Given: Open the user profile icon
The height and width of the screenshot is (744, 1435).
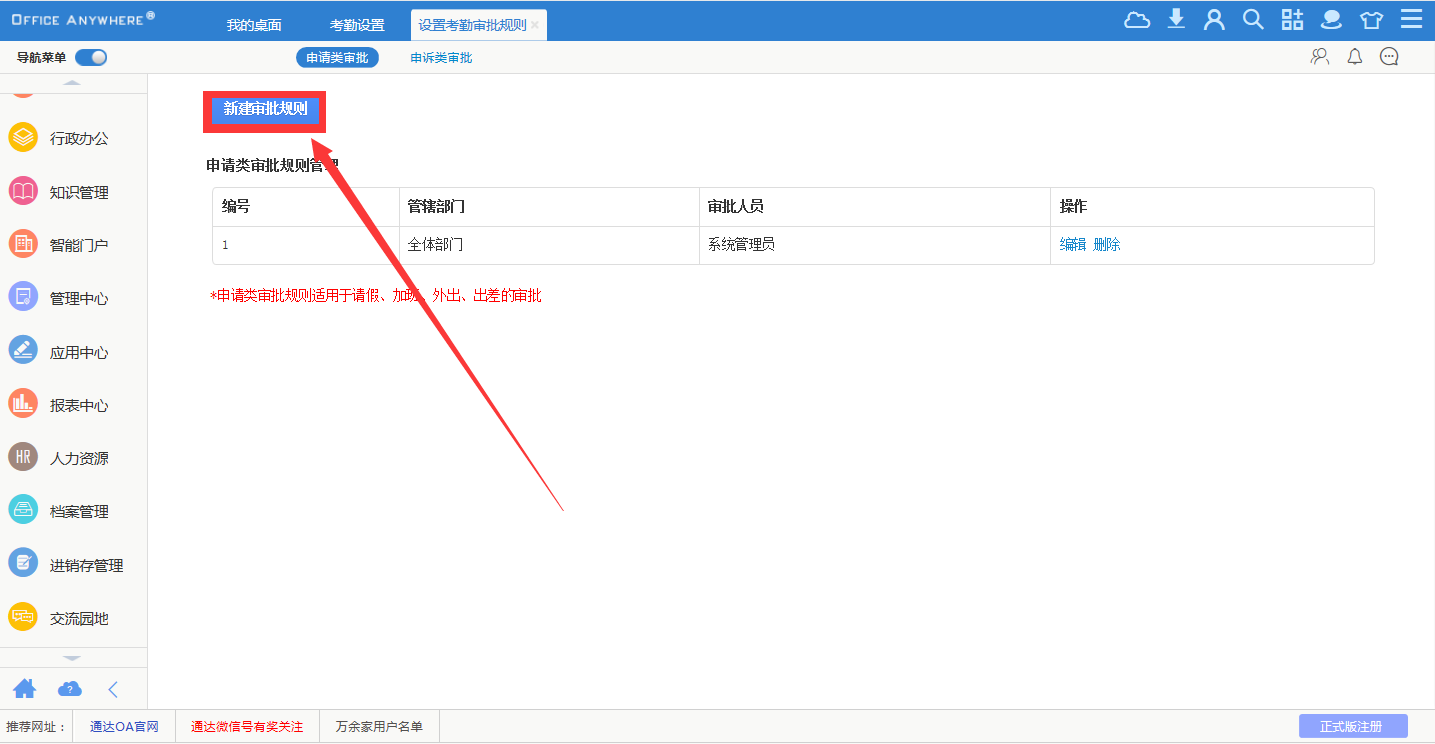Looking at the screenshot, I should tap(1214, 20).
